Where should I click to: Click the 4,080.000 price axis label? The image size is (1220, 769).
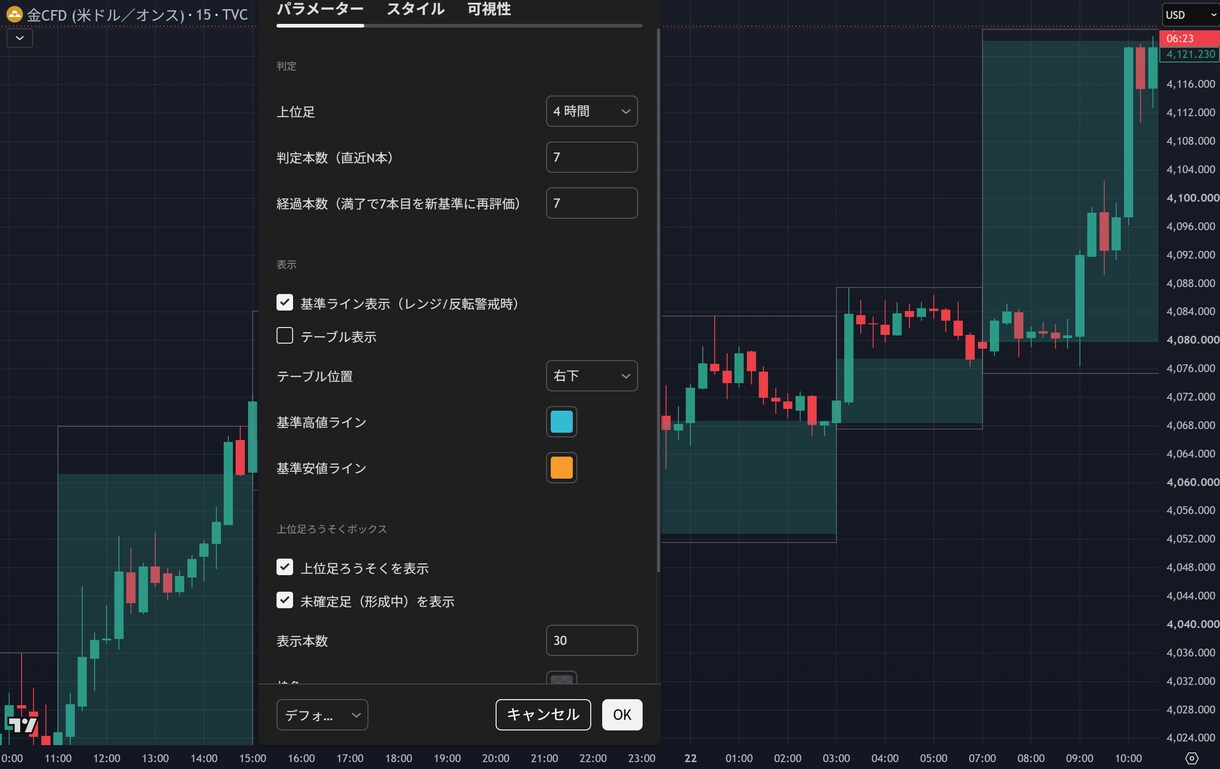point(1192,340)
